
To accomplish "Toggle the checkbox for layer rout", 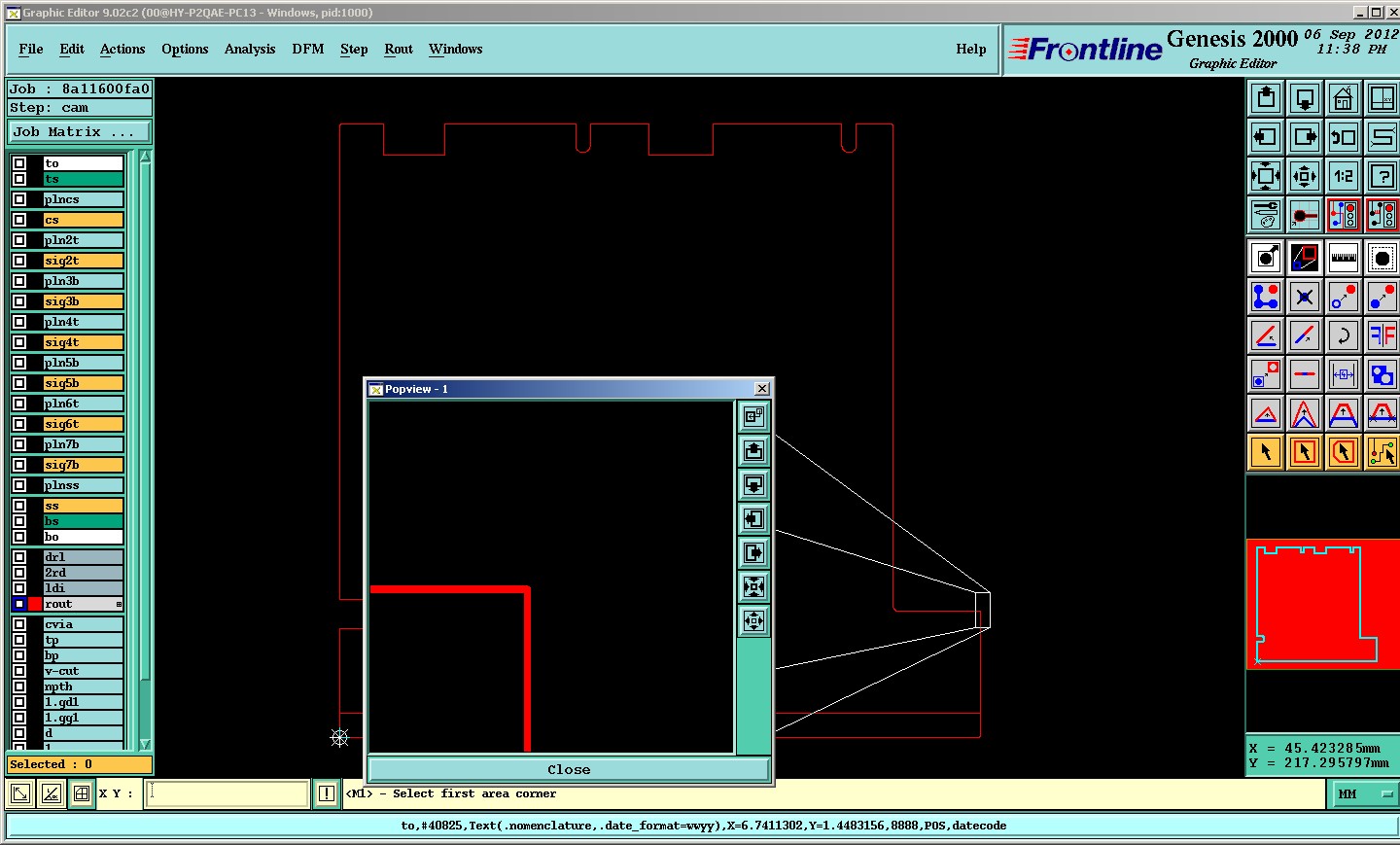I will 19,604.
